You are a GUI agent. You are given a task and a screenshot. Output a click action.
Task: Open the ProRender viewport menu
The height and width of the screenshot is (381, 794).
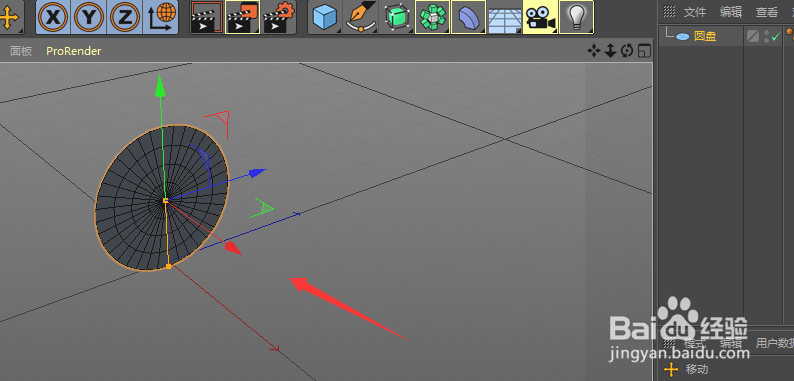tap(73, 51)
